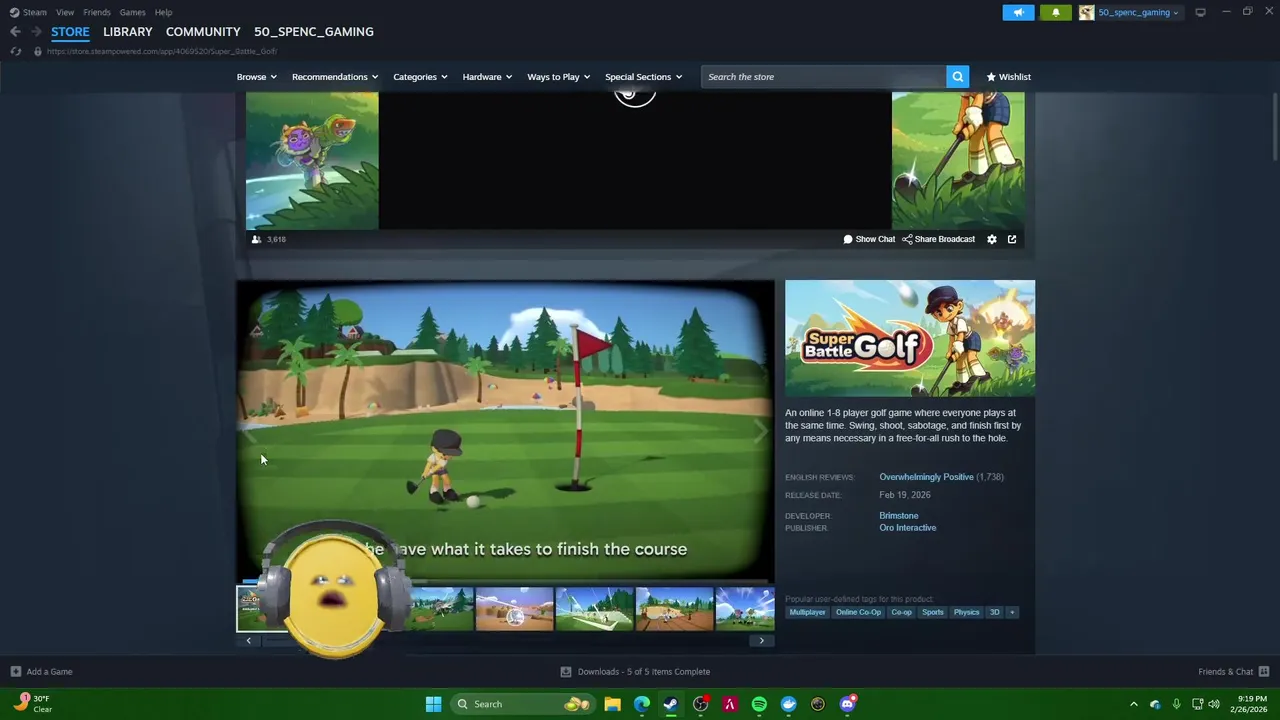
Task: Click the Online Co-Op tag
Action: (x=858, y=612)
